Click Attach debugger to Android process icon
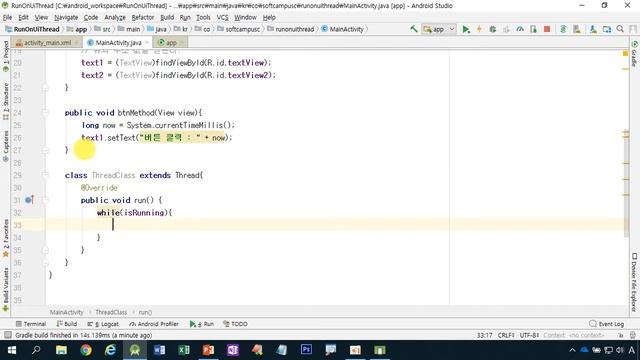Viewport: 640px width, 360px height. [x=533, y=29]
